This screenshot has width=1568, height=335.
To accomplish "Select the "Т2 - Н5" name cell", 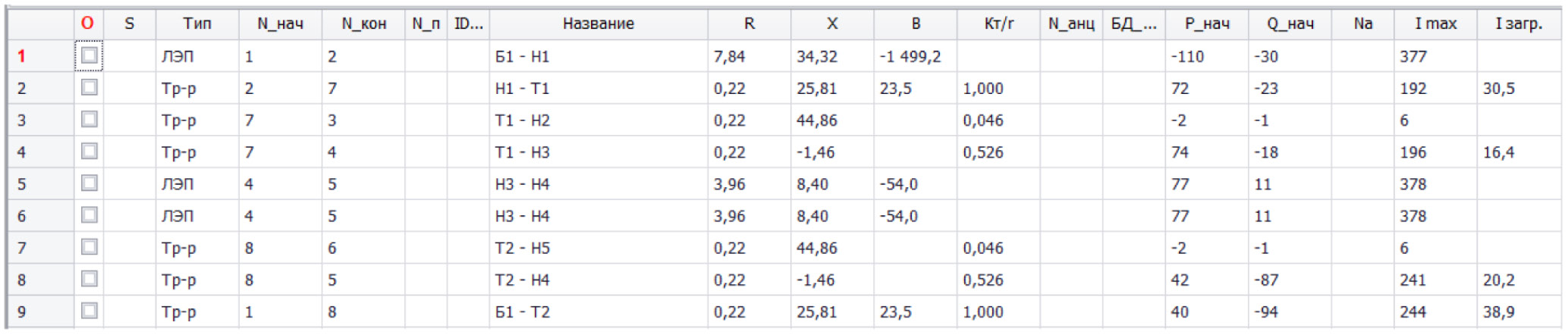I will (523, 249).
